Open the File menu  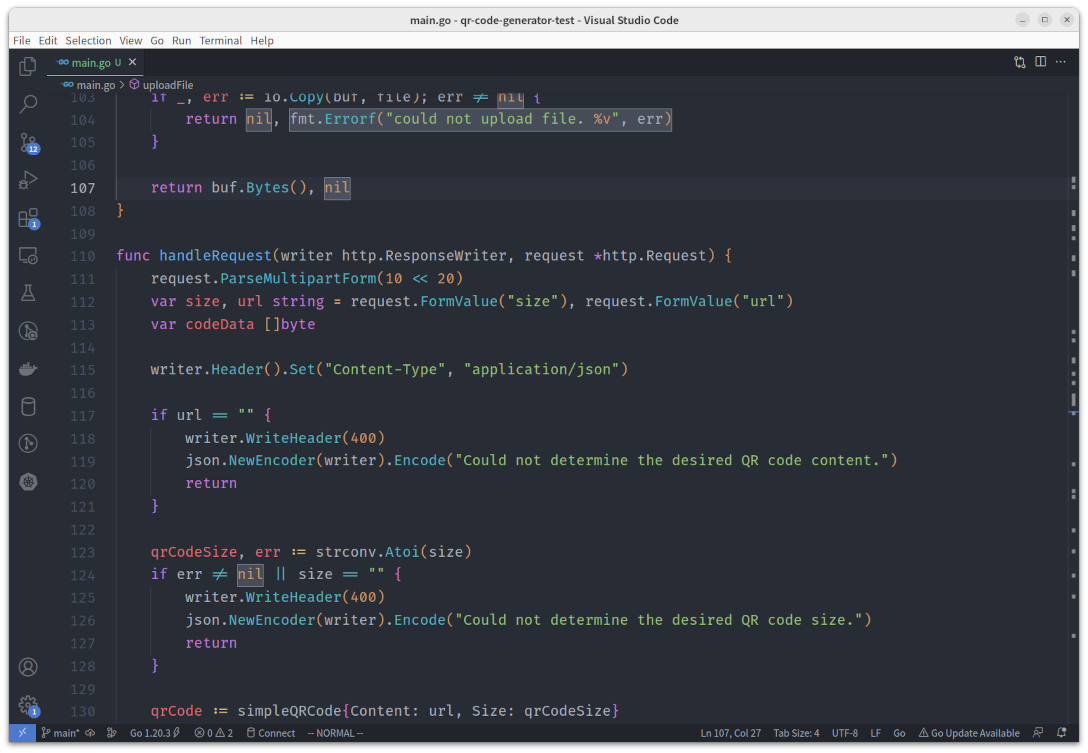click(22, 40)
